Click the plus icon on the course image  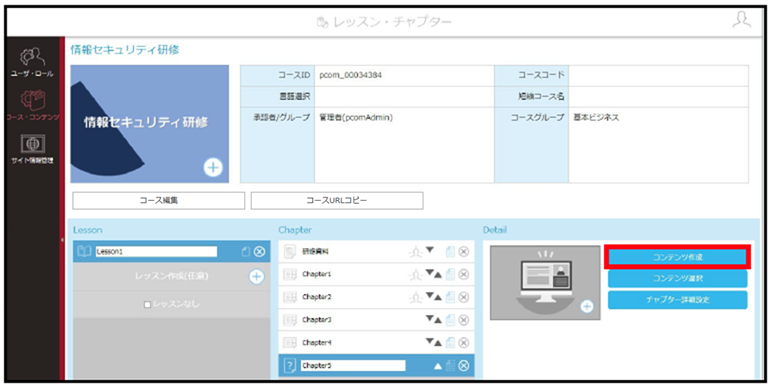pyautogui.click(x=213, y=168)
